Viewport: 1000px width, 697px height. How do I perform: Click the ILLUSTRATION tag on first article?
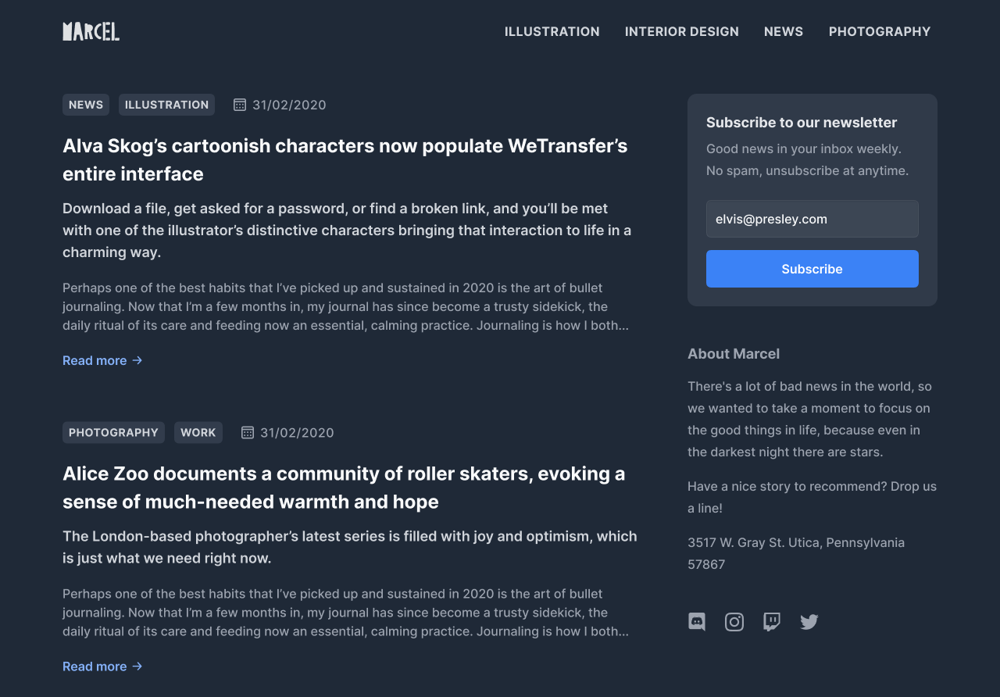pyautogui.click(x=166, y=105)
